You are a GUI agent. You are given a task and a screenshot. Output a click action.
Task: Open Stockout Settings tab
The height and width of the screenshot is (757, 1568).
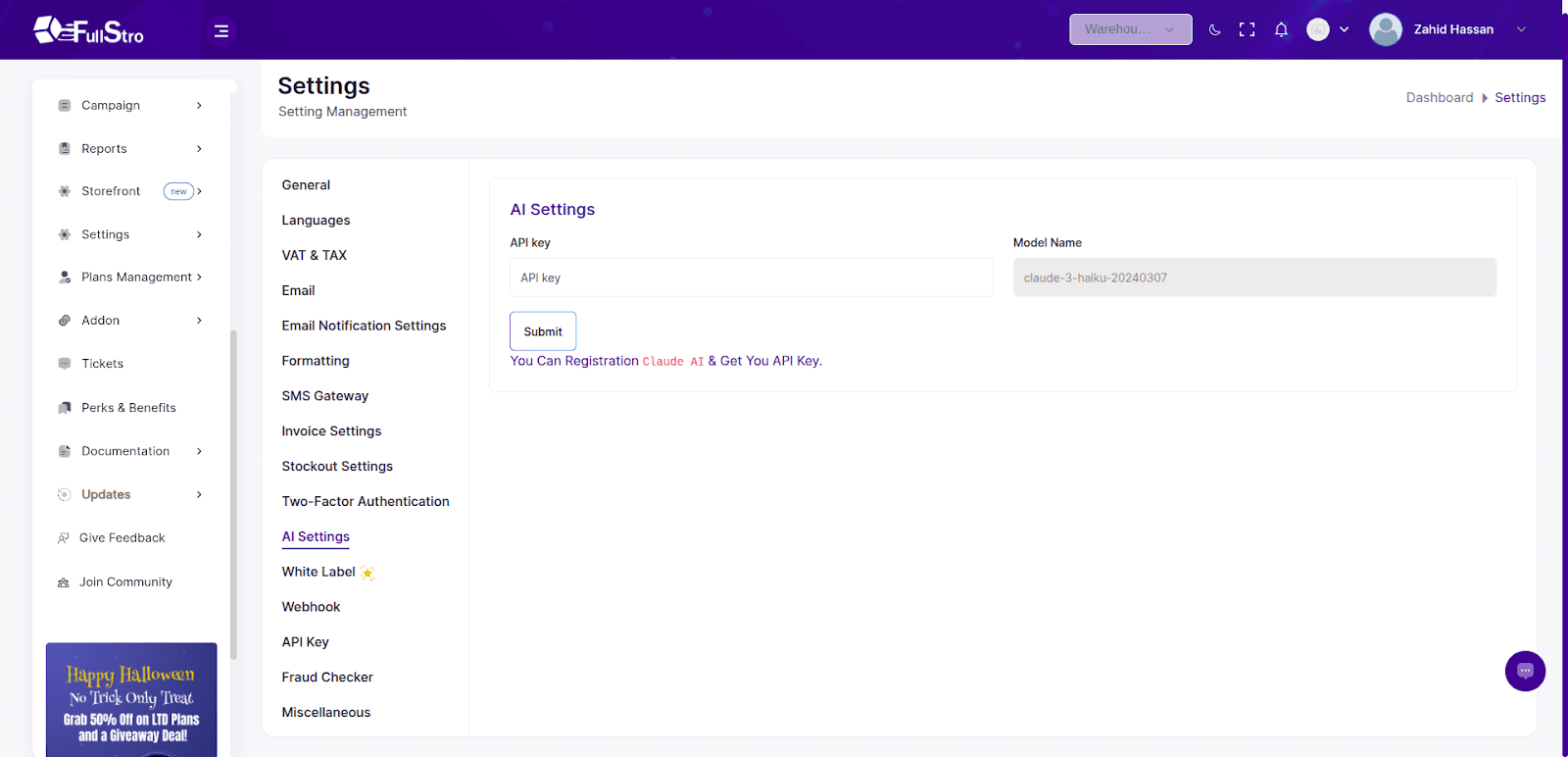(337, 467)
